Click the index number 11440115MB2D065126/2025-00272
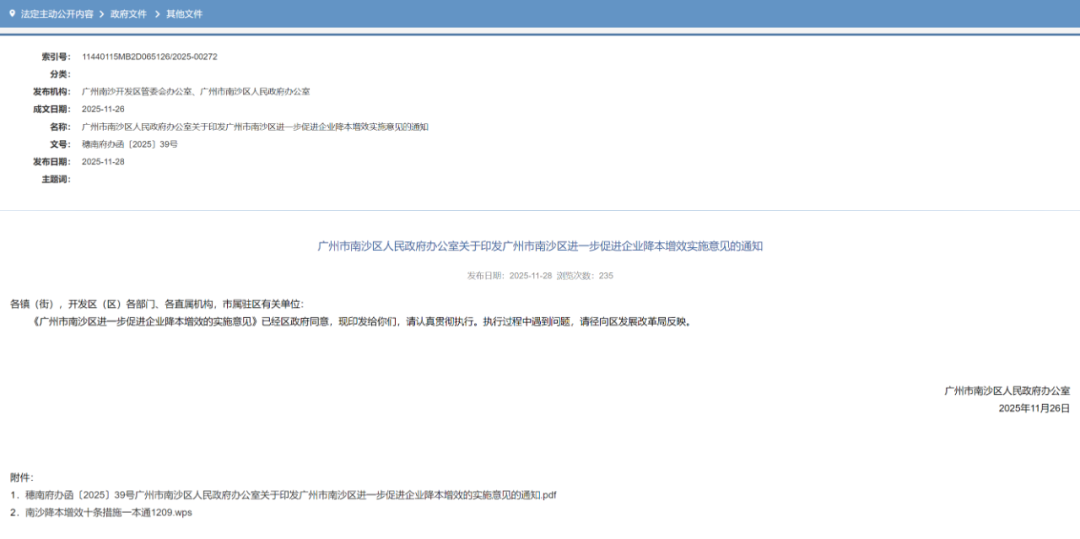The width and height of the screenshot is (1080, 539). tap(149, 57)
